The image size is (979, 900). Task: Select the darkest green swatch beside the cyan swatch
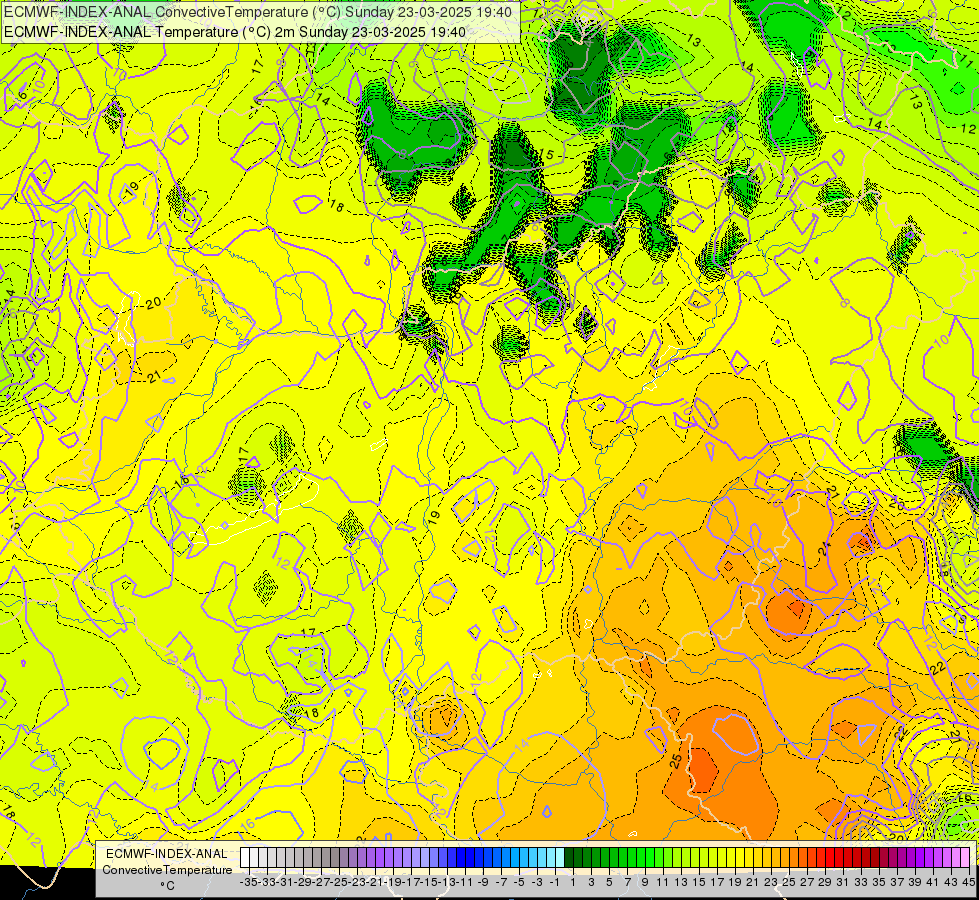569,858
